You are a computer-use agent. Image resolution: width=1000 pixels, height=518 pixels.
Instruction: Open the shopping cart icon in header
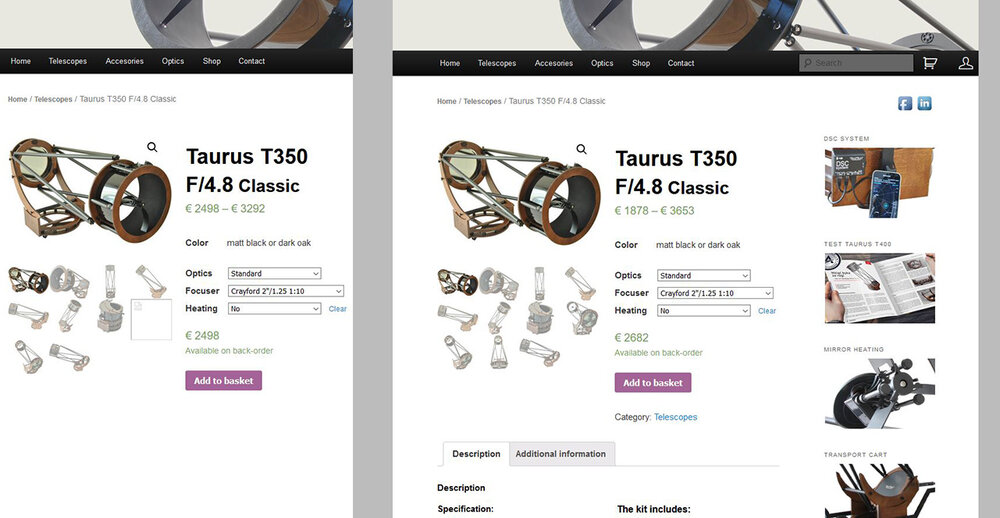[930, 63]
